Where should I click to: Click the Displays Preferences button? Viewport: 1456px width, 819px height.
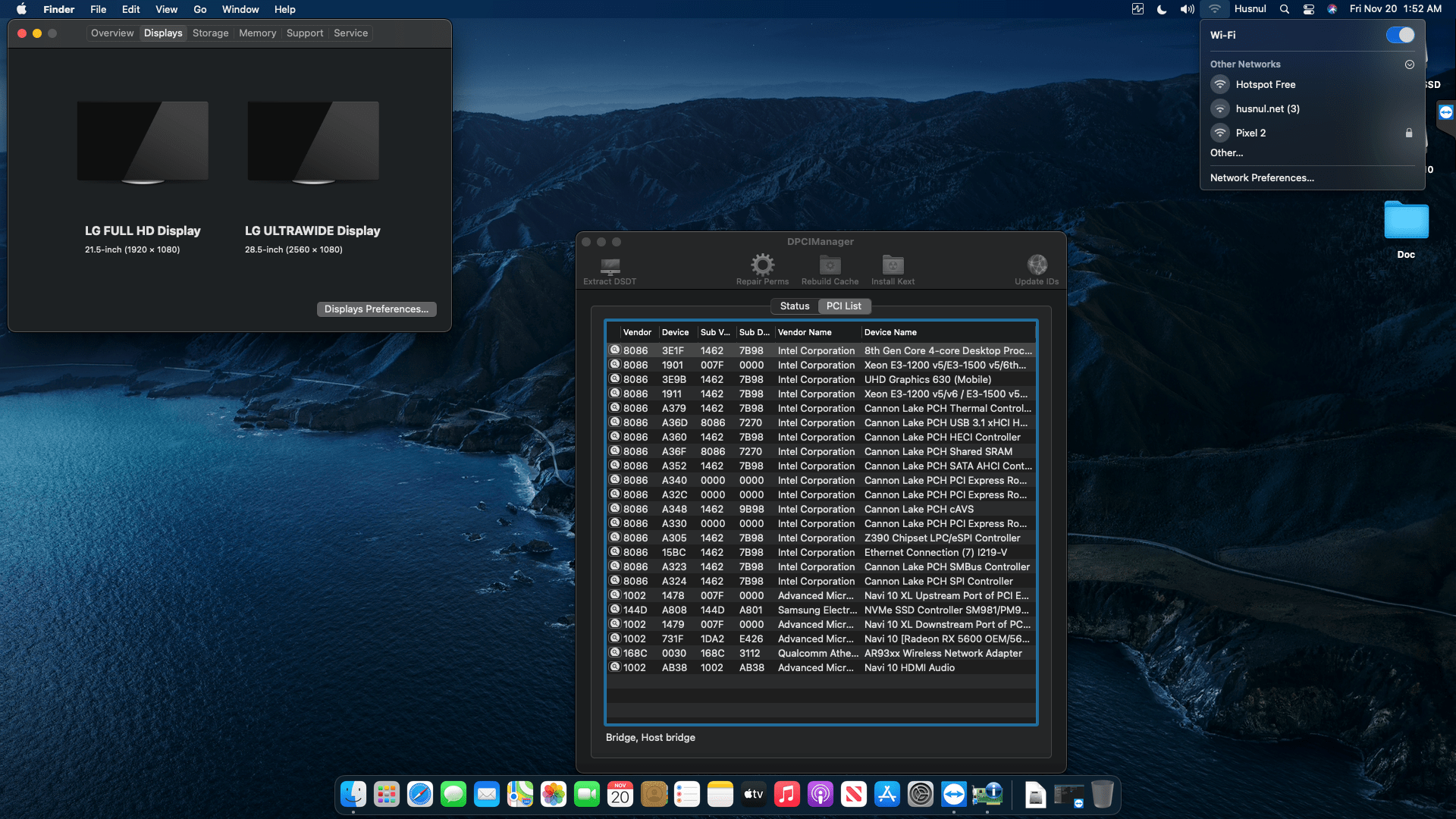pos(376,309)
